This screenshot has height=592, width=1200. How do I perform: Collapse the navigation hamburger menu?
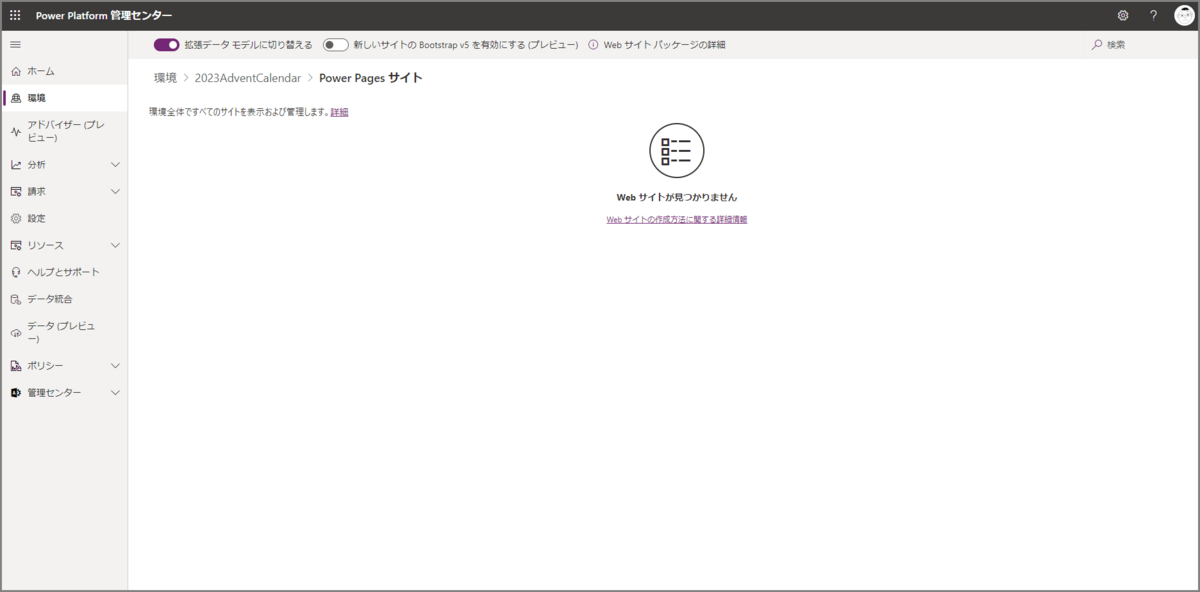click(x=15, y=45)
